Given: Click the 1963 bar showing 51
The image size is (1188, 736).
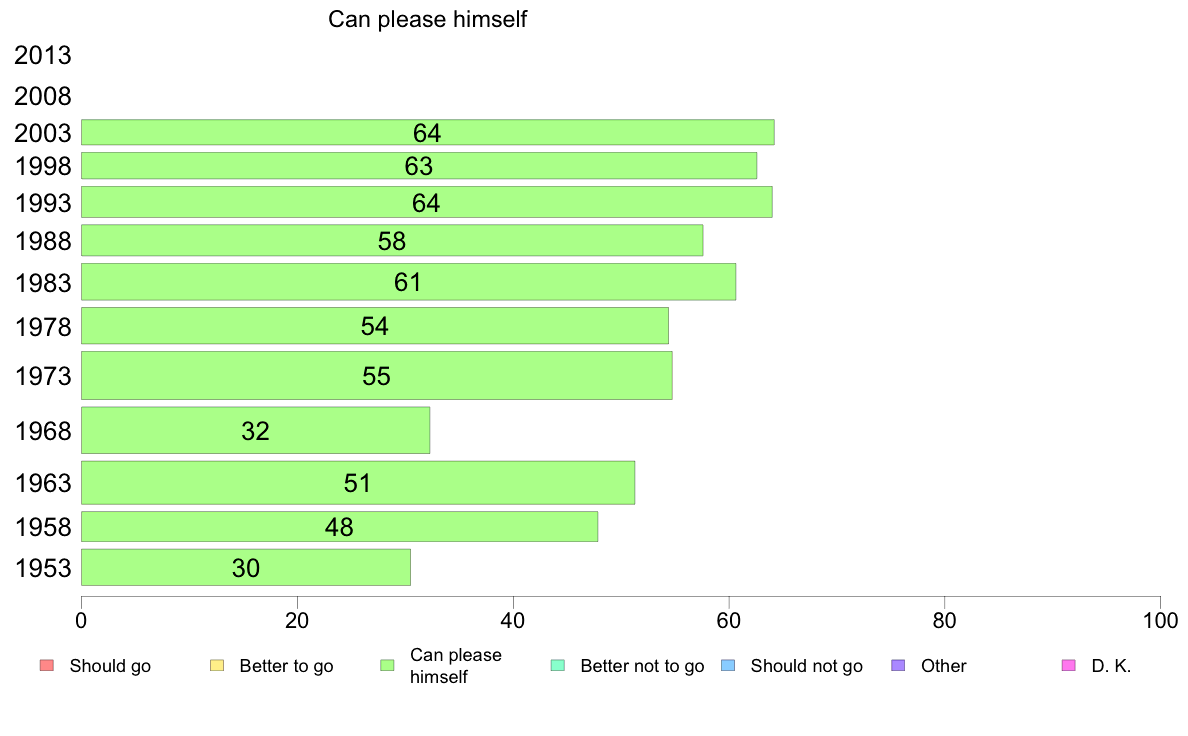Looking at the screenshot, I should [x=358, y=483].
